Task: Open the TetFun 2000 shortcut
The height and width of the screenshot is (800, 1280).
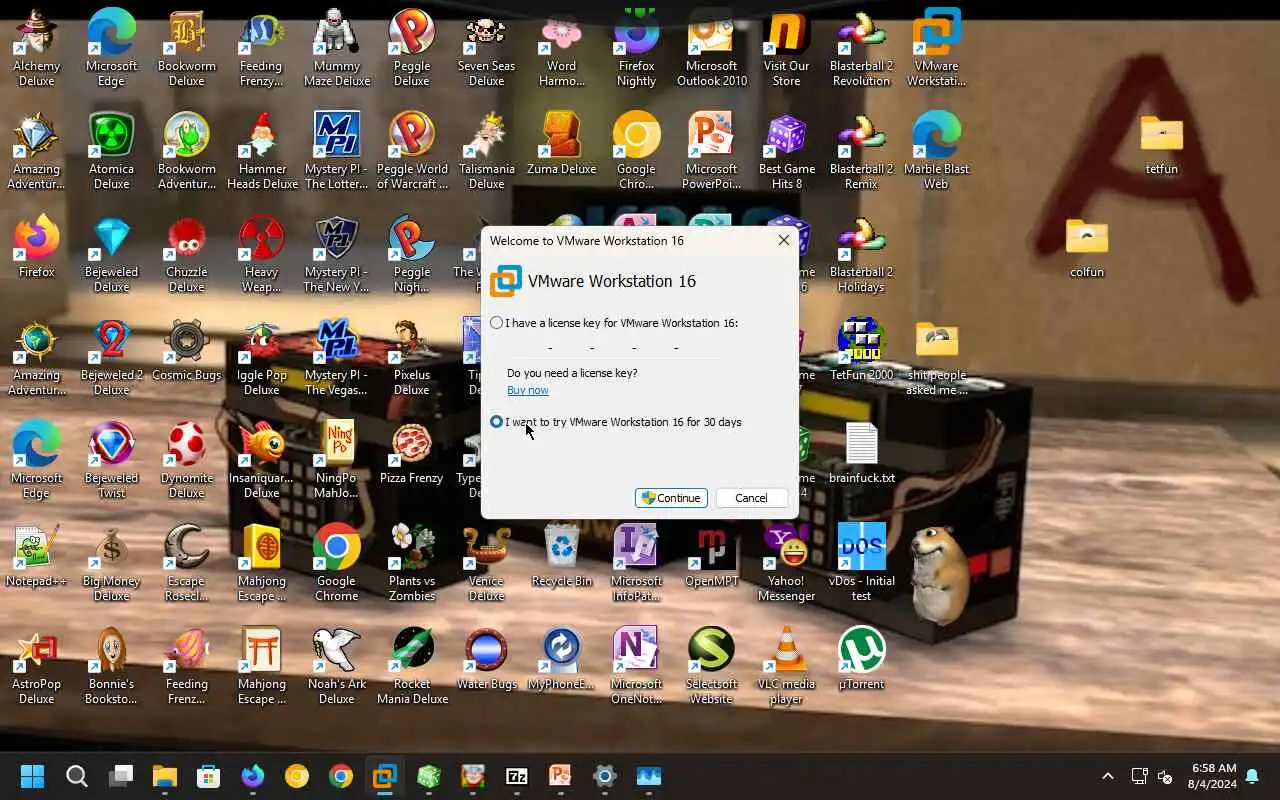Action: [x=861, y=349]
